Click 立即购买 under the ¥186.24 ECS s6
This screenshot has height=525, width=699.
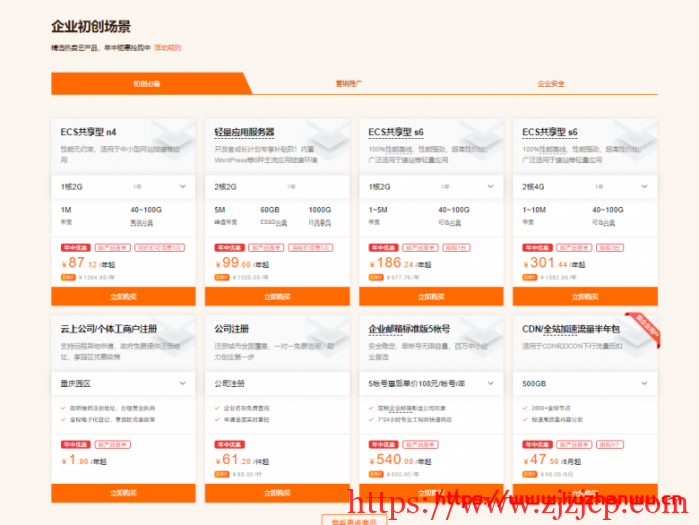431,296
